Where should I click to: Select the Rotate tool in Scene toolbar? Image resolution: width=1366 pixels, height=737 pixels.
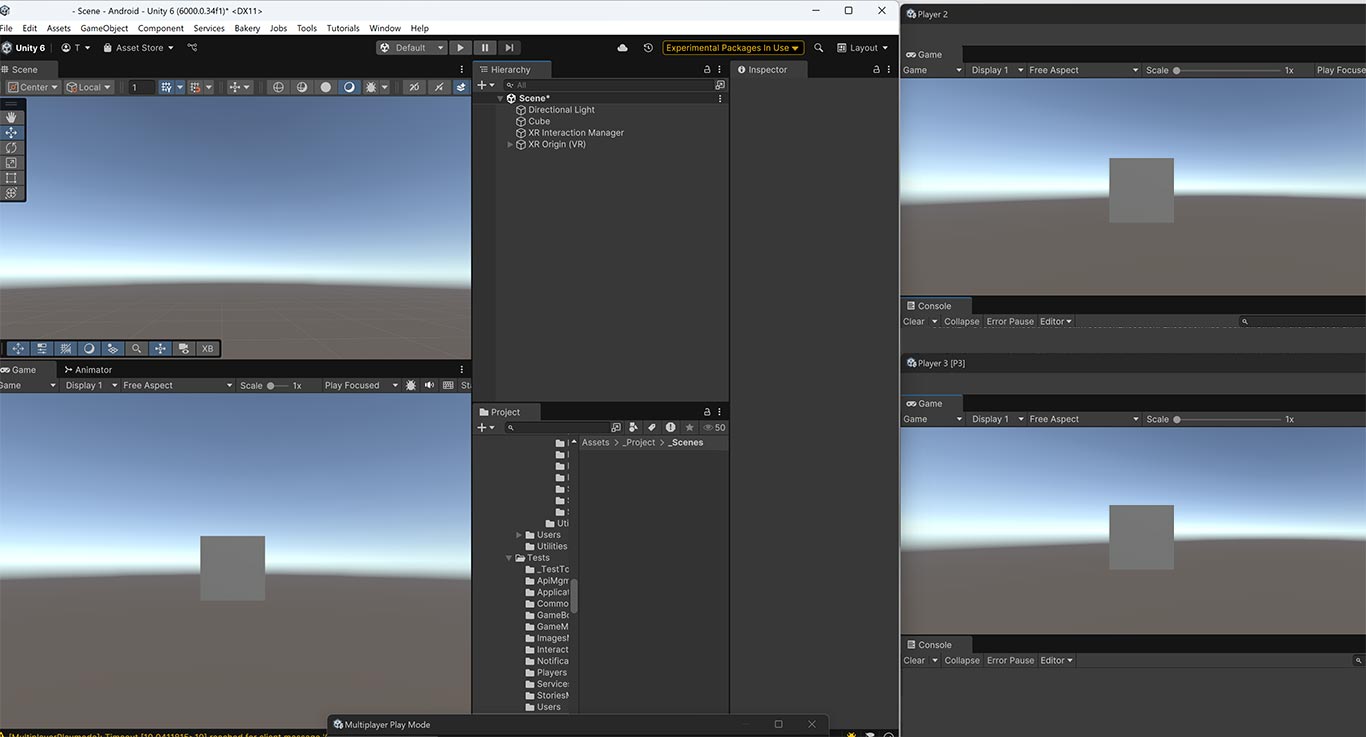(12, 147)
